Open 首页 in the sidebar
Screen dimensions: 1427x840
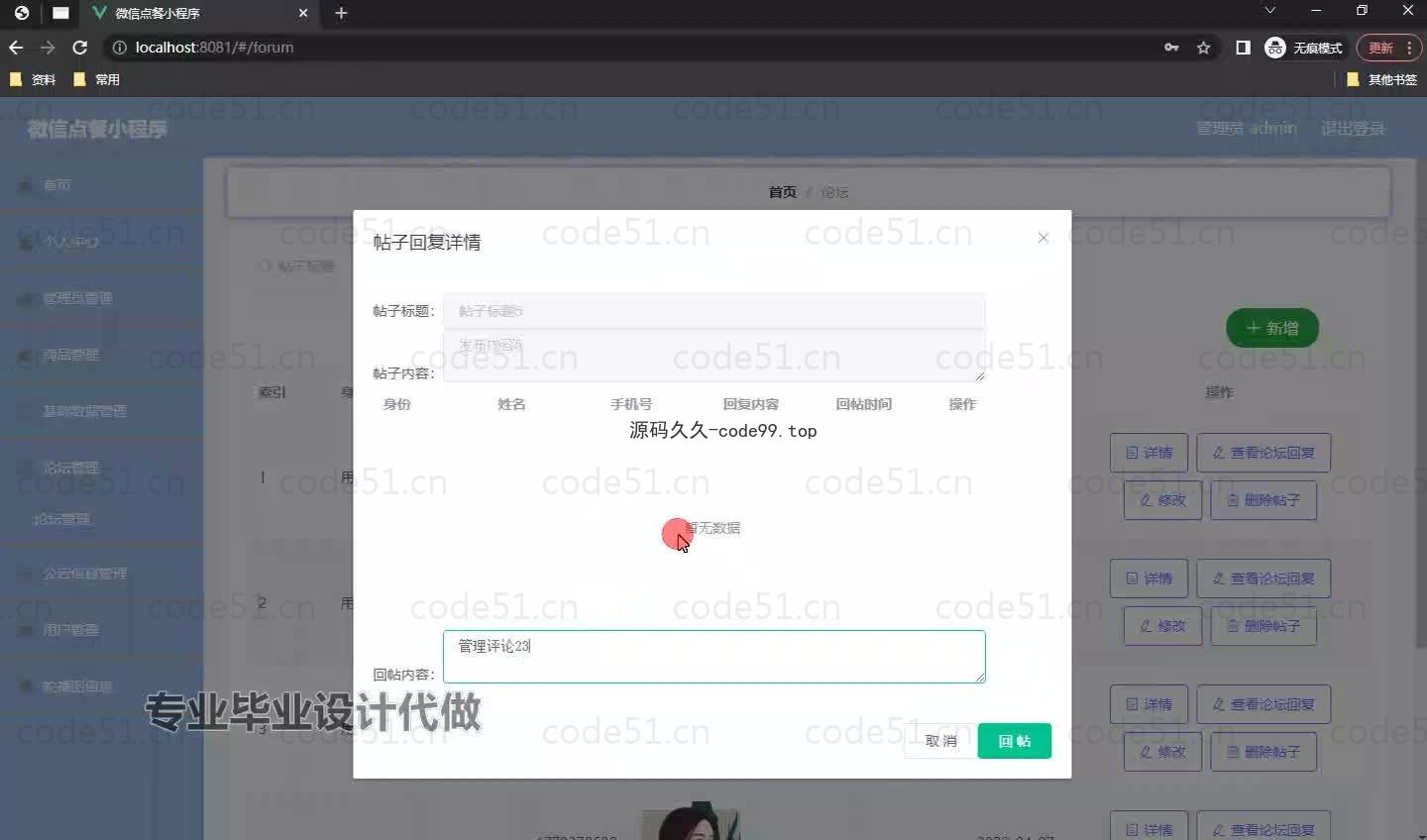coord(99,185)
